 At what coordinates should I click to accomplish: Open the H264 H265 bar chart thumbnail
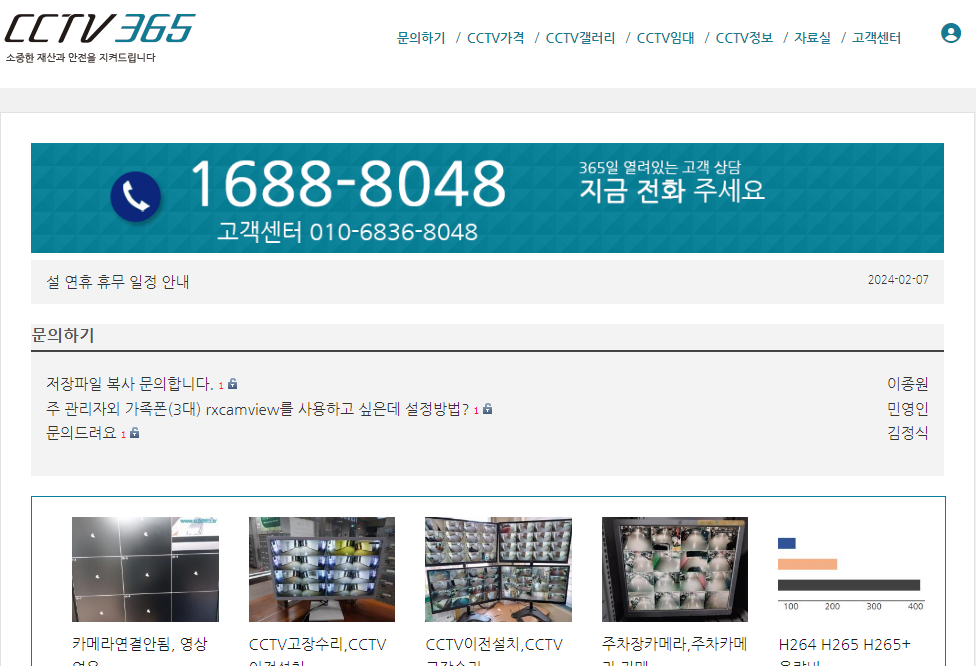[850, 569]
